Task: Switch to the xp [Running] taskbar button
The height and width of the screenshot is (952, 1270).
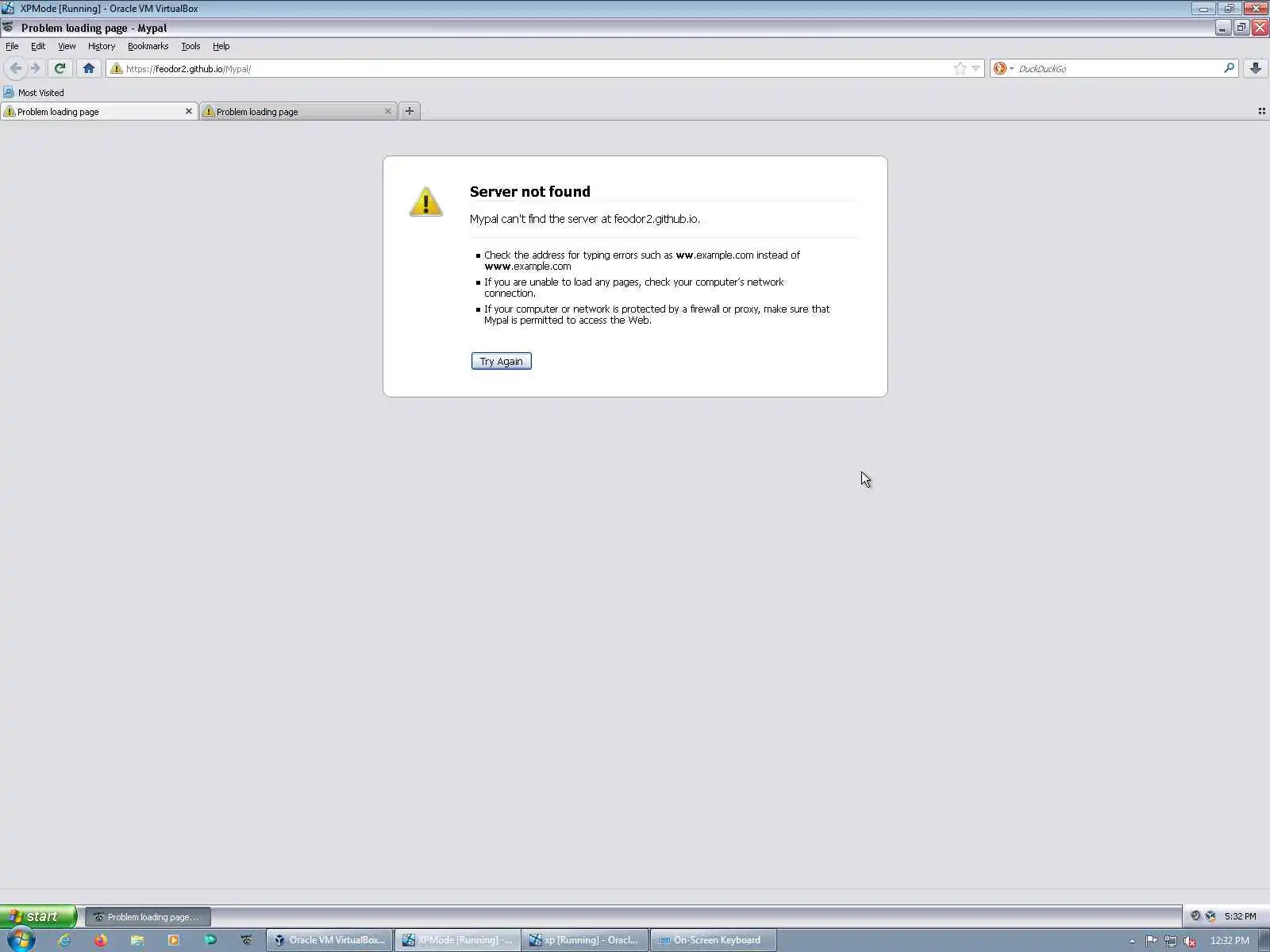Action: coord(585,940)
